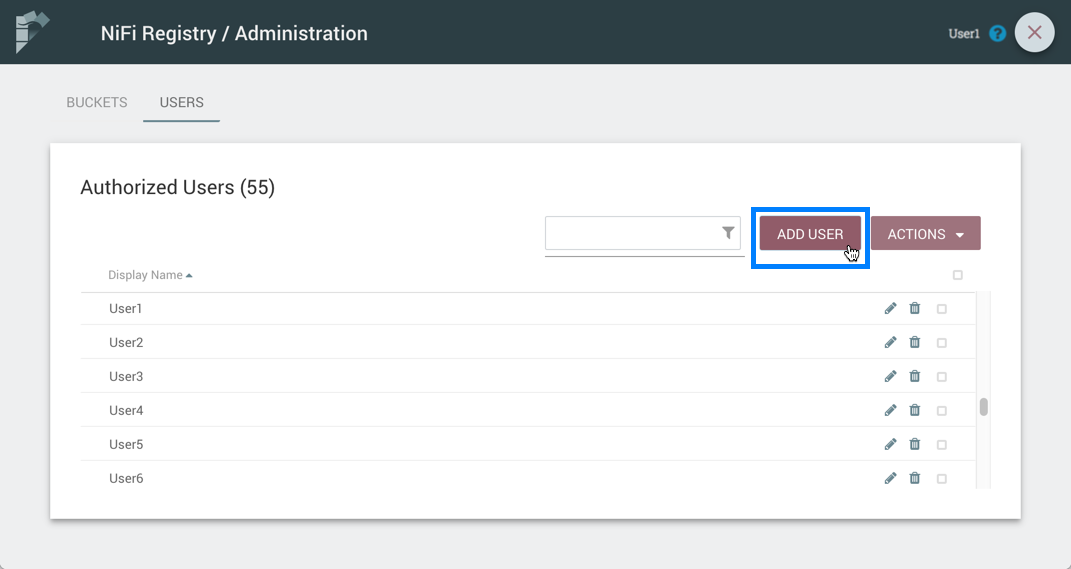The height and width of the screenshot is (569, 1071).
Task: Delete User2 with its trash icon
Action: pos(914,343)
